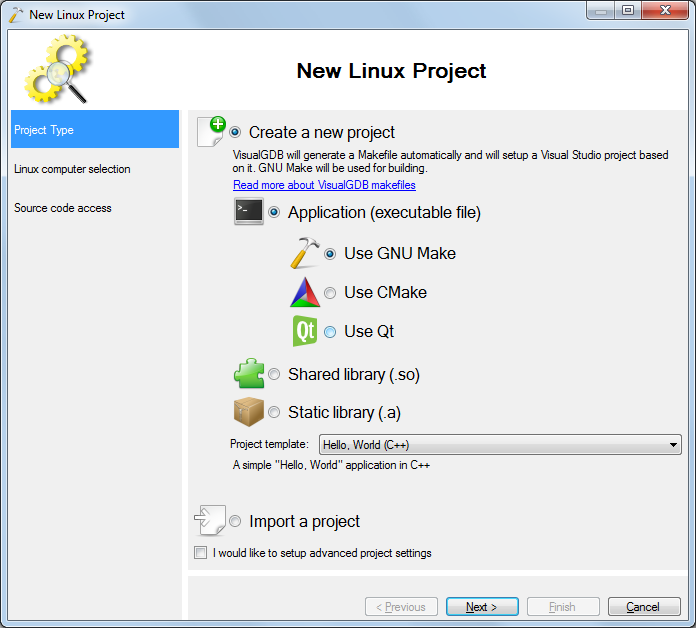This screenshot has width=696, height=628.
Task: Minimize the New Linux Project window
Action: 601,11
